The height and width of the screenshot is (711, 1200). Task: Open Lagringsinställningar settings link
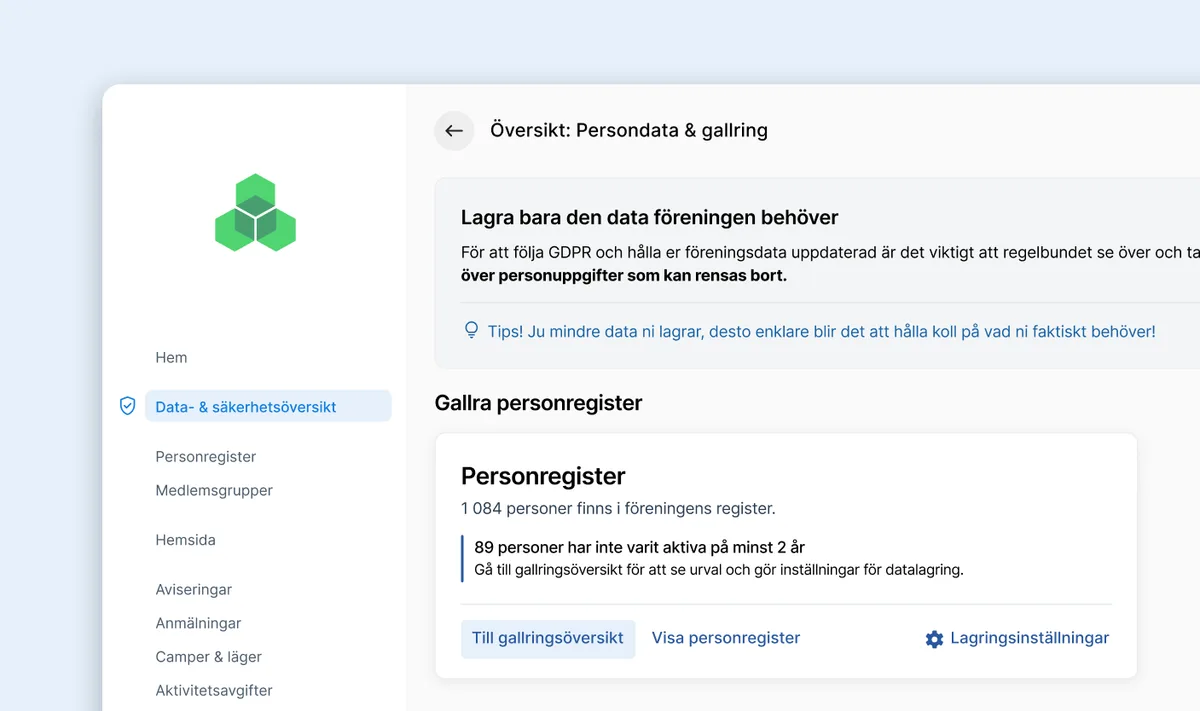[1030, 638]
